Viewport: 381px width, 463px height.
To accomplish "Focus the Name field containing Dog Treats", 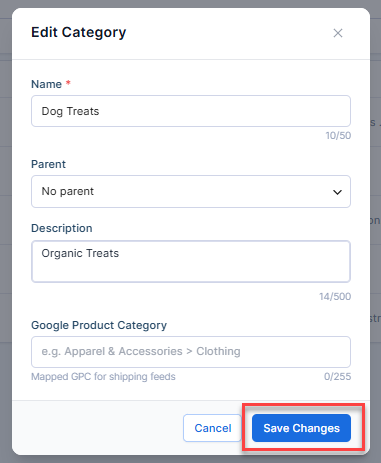I will (x=191, y=111).
